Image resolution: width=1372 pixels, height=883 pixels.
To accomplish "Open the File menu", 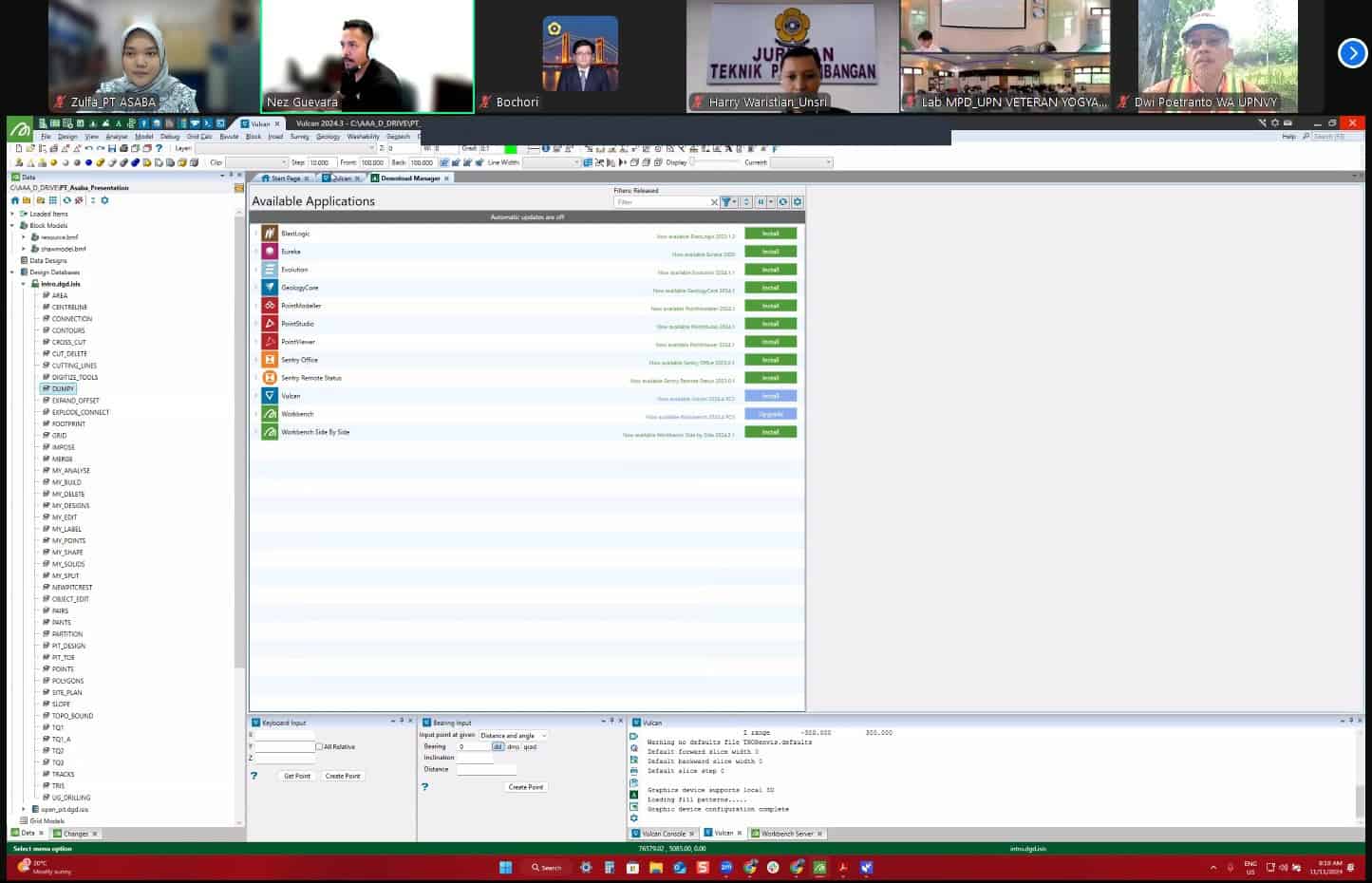I will 46,137.
